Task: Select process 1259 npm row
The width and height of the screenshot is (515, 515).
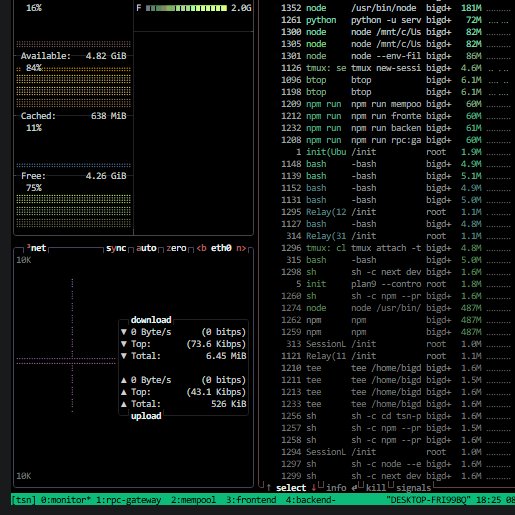Action: point(395,332)
